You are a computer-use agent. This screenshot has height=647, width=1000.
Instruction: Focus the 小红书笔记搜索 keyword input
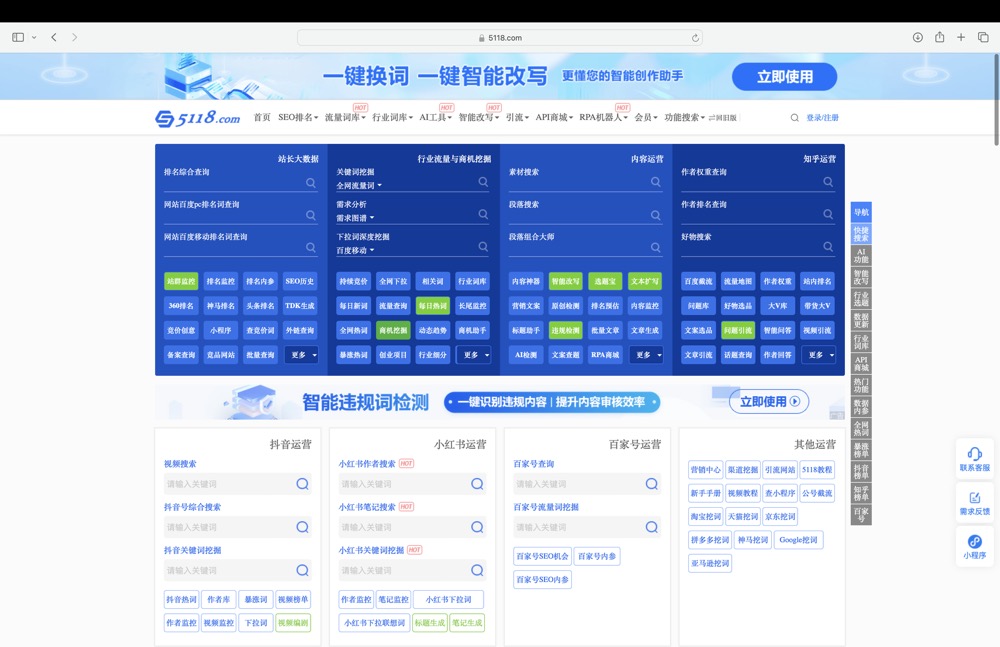pos(412,527)
